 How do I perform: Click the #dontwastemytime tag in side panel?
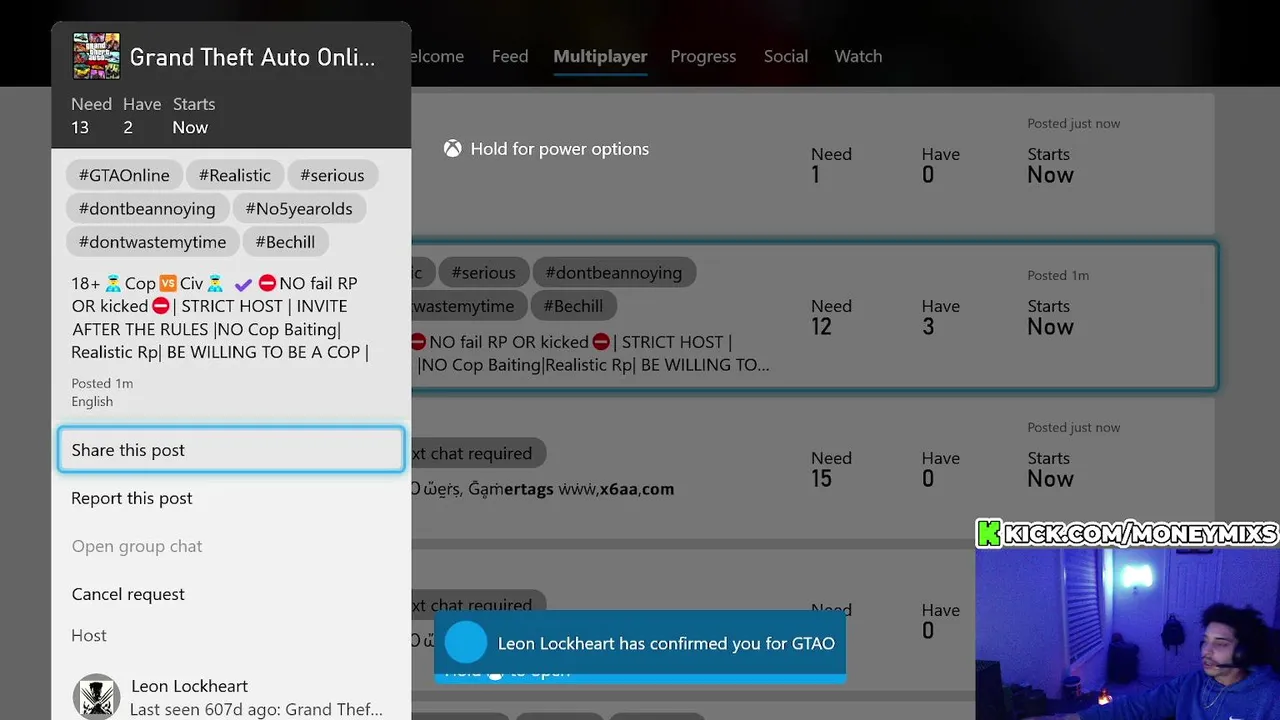152,242
